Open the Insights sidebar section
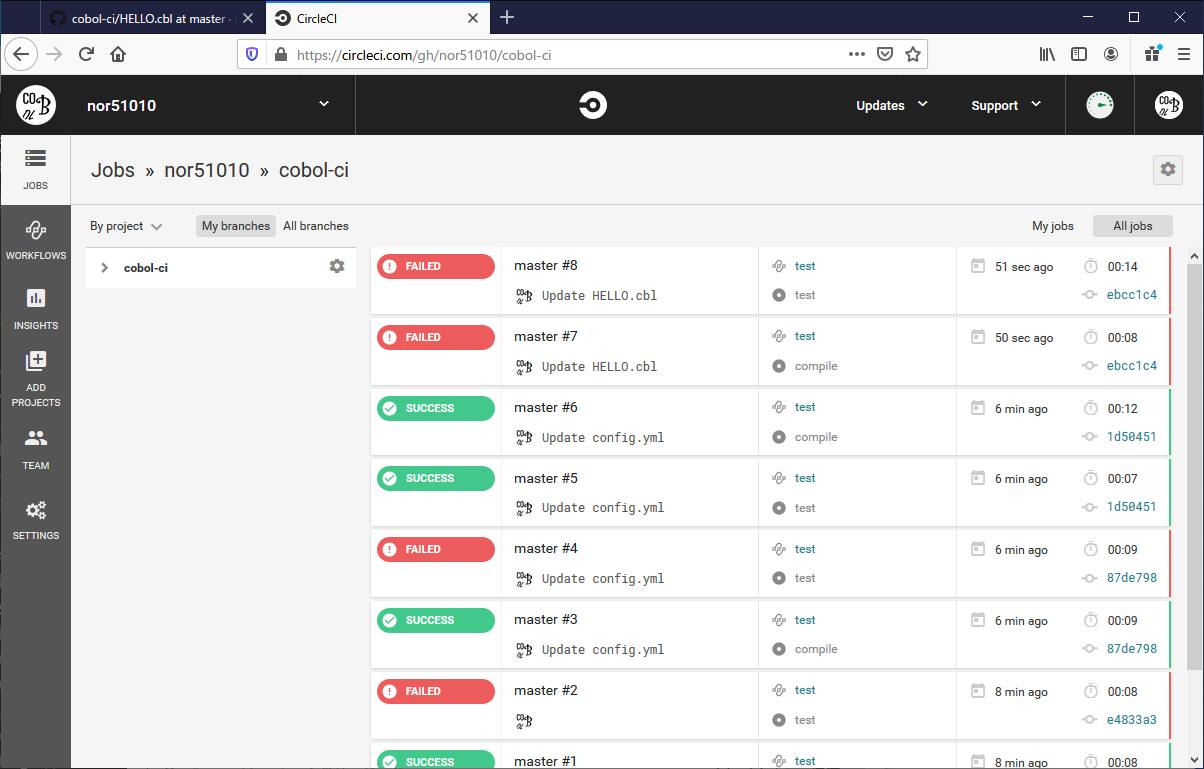The width and height of the screenshot is (1204, 769). coord(35,310)
